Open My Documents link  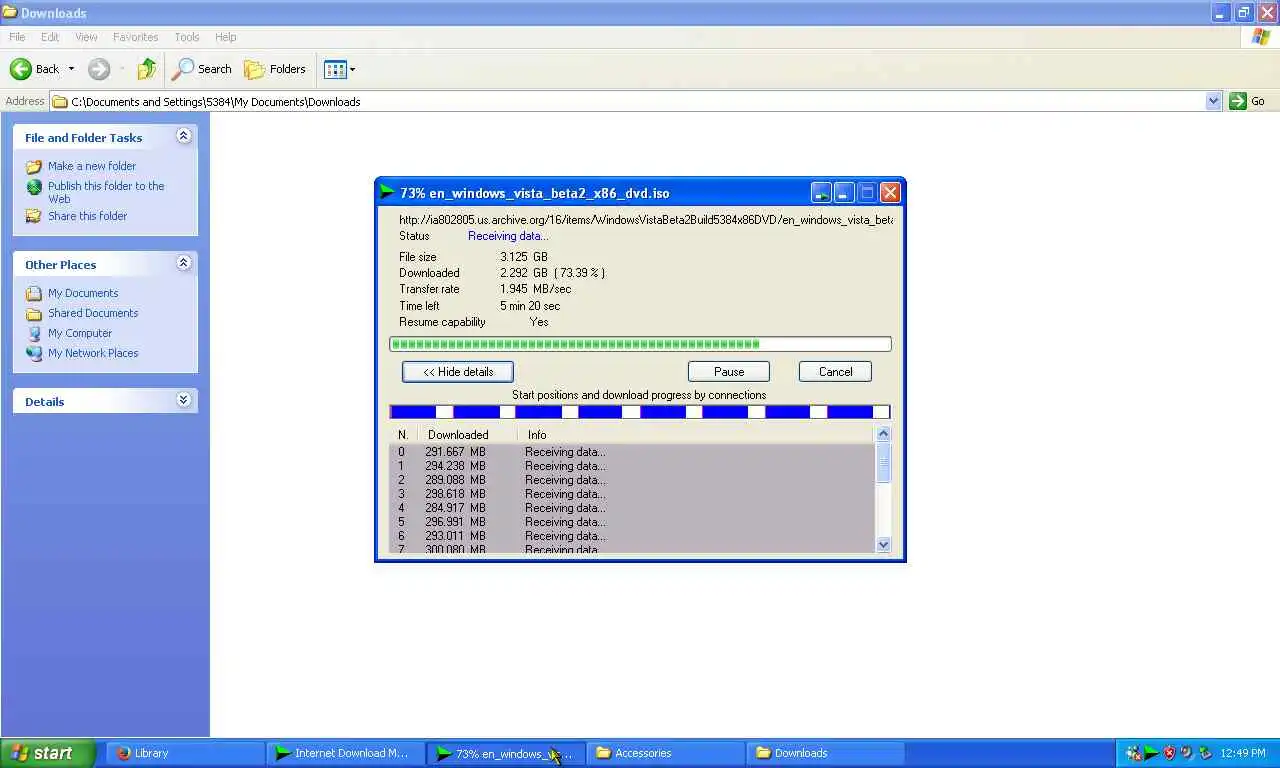[x=83, y=293]
